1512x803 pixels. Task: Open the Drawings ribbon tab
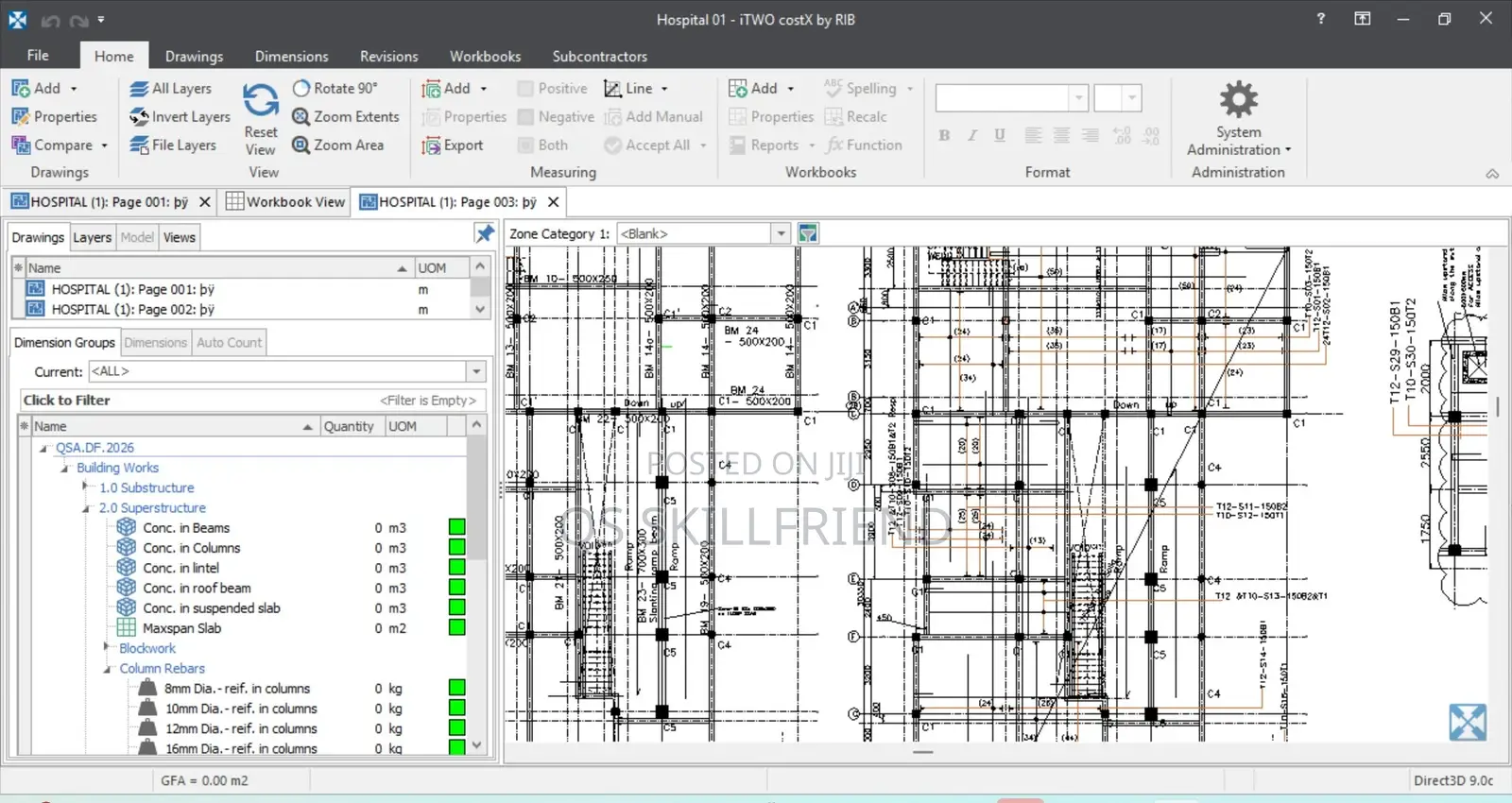(x=194, y=57)
